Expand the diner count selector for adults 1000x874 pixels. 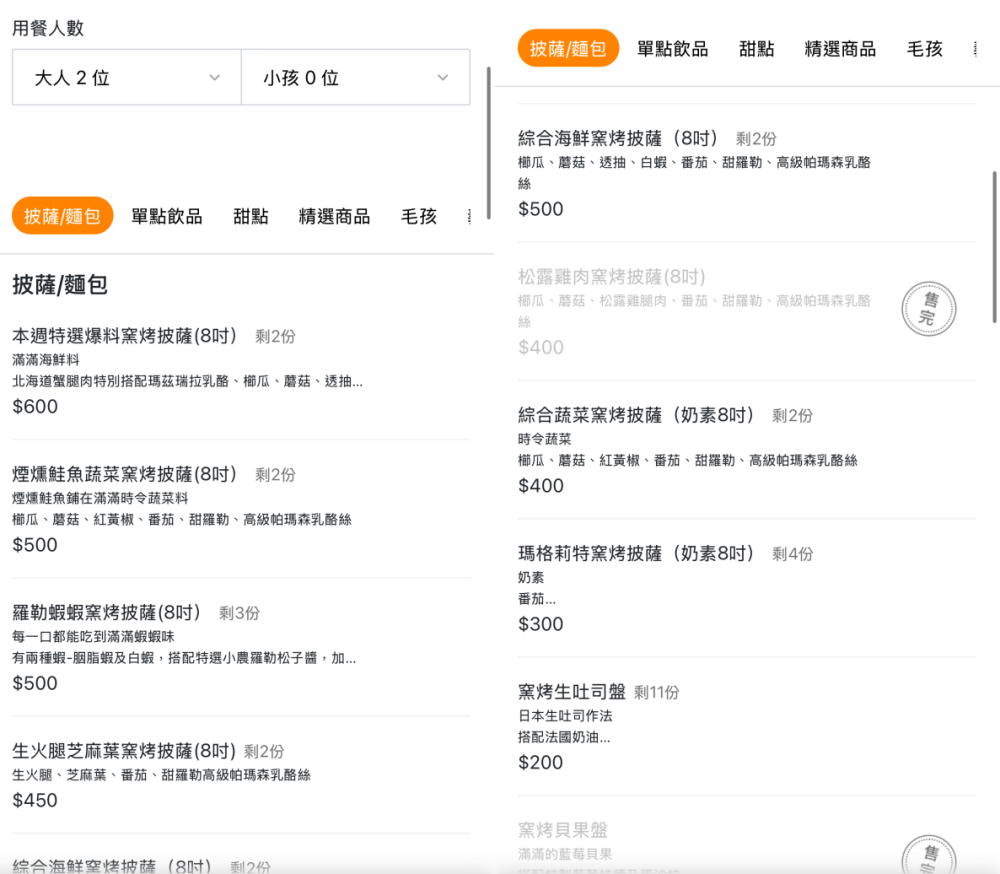pos(125,77)
